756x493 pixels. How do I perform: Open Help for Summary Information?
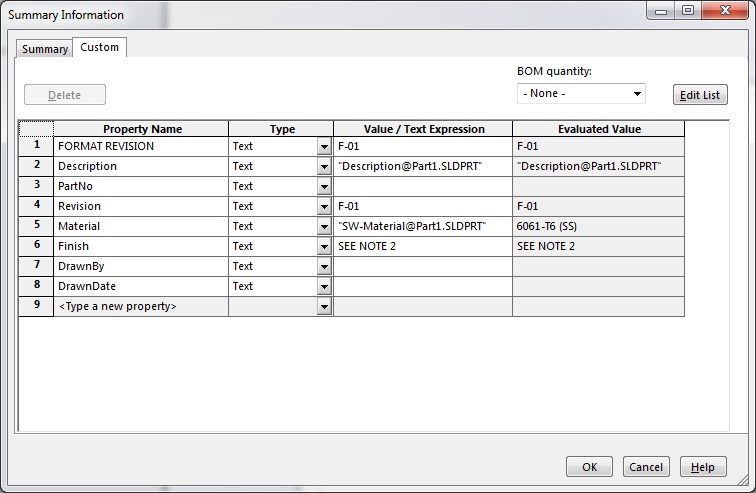[x=702, y=467]
